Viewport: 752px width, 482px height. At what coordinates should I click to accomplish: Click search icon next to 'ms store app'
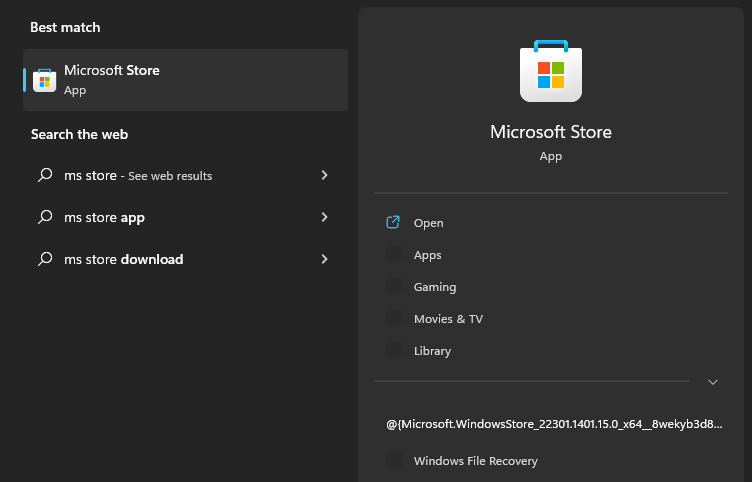point(45,217)
